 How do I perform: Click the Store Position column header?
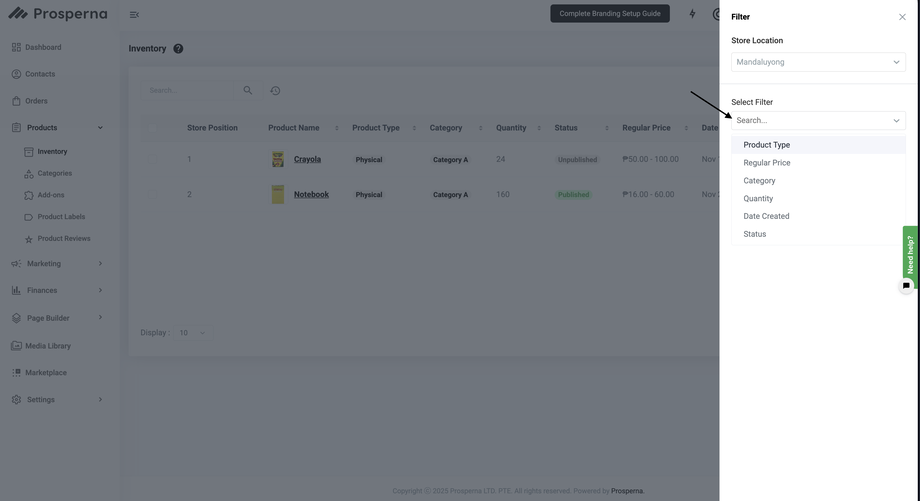click(212, 128)
